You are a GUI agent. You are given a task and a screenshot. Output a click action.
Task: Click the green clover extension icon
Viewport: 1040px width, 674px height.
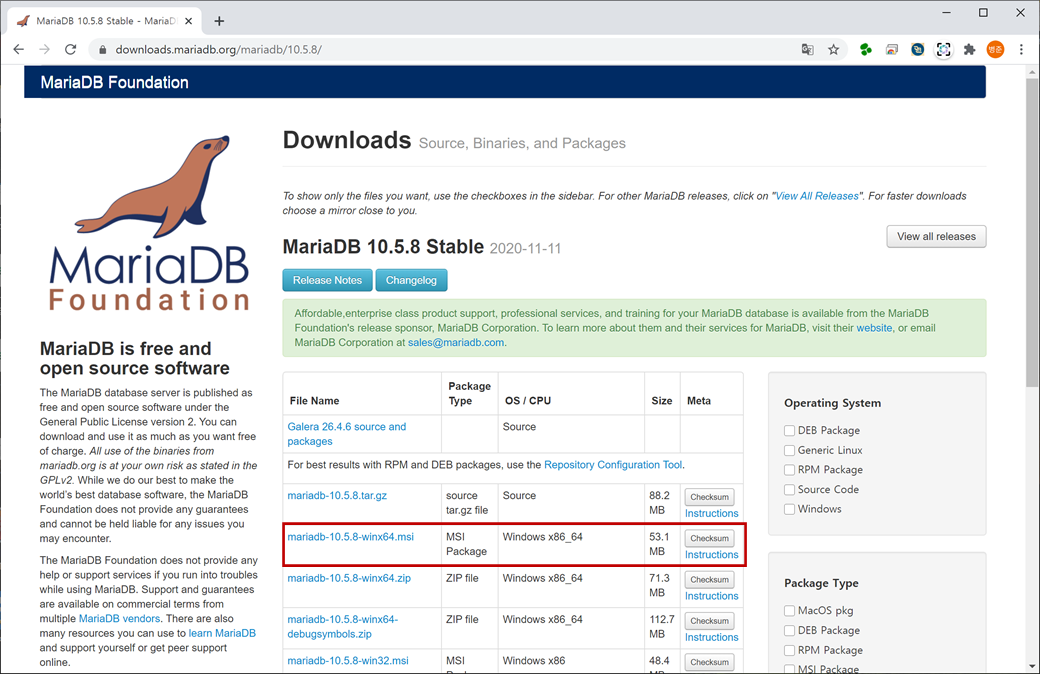click(x=866, y=49)
